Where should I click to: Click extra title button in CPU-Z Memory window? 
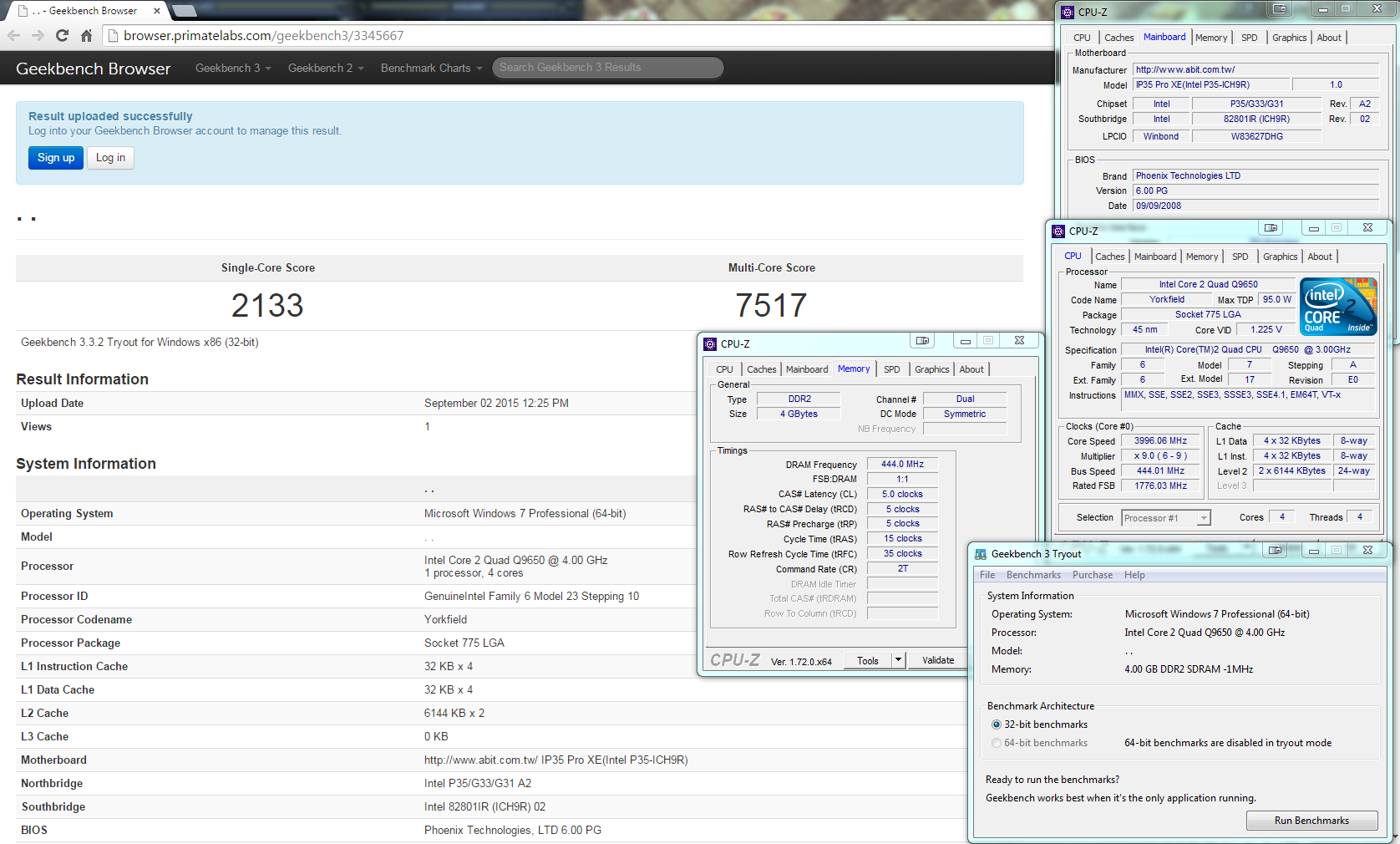(x=922, y=340)
